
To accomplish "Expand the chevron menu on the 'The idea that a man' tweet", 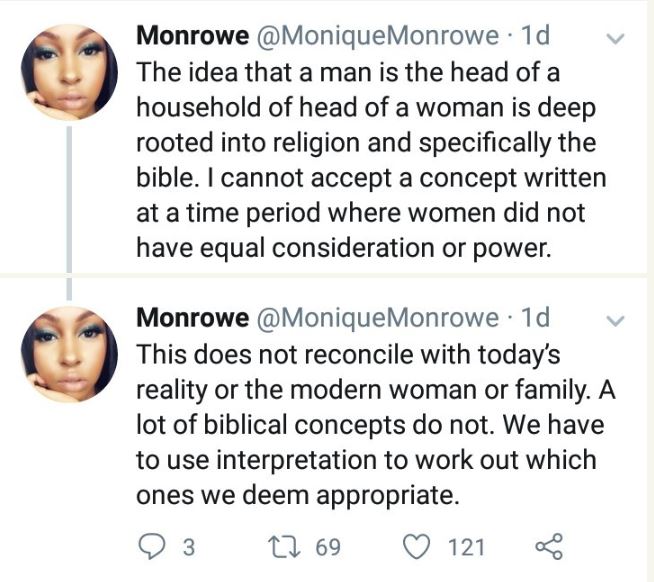I will (616, 39).
